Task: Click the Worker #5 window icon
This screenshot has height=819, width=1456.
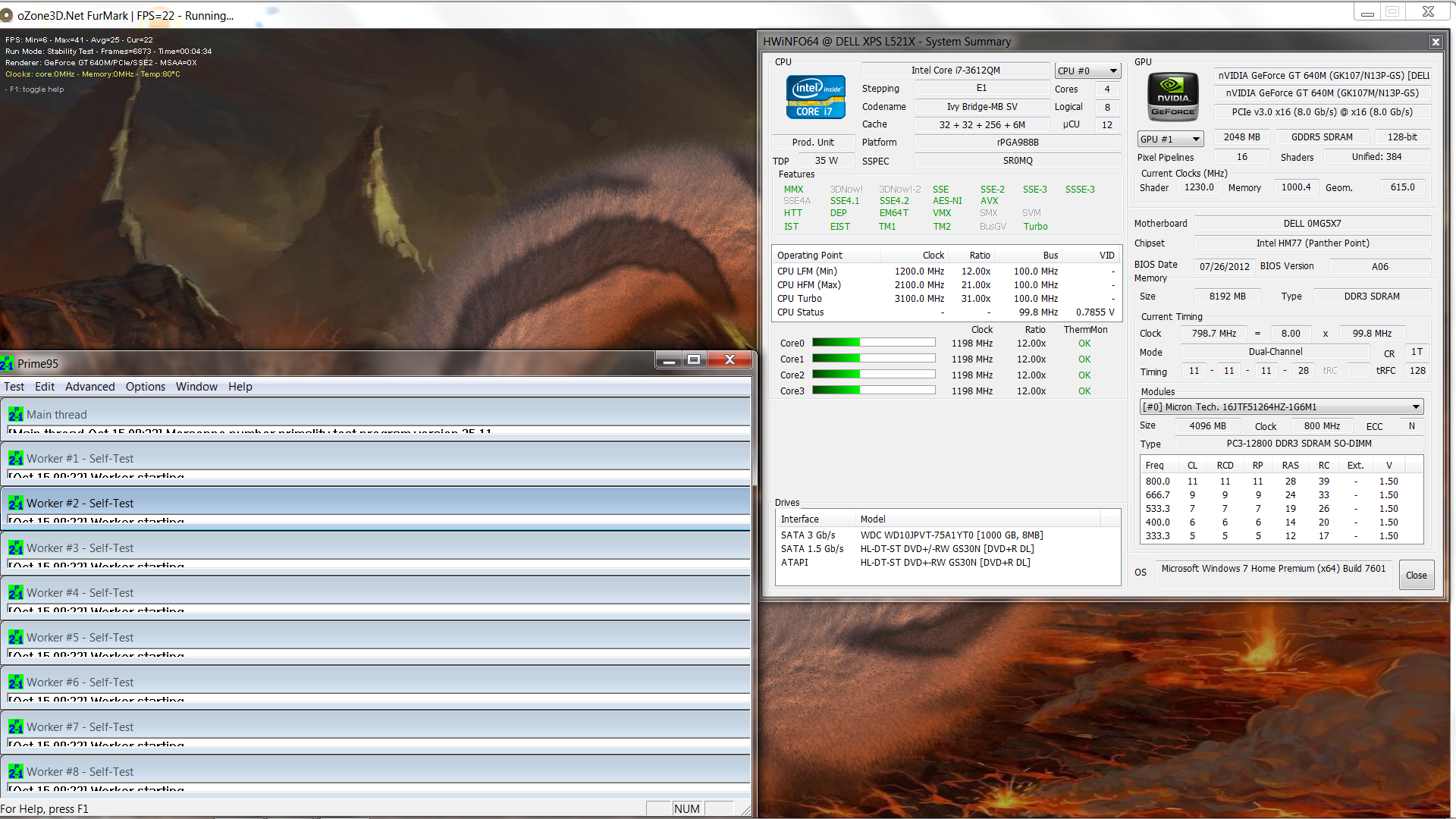Action: click(16, 637)
